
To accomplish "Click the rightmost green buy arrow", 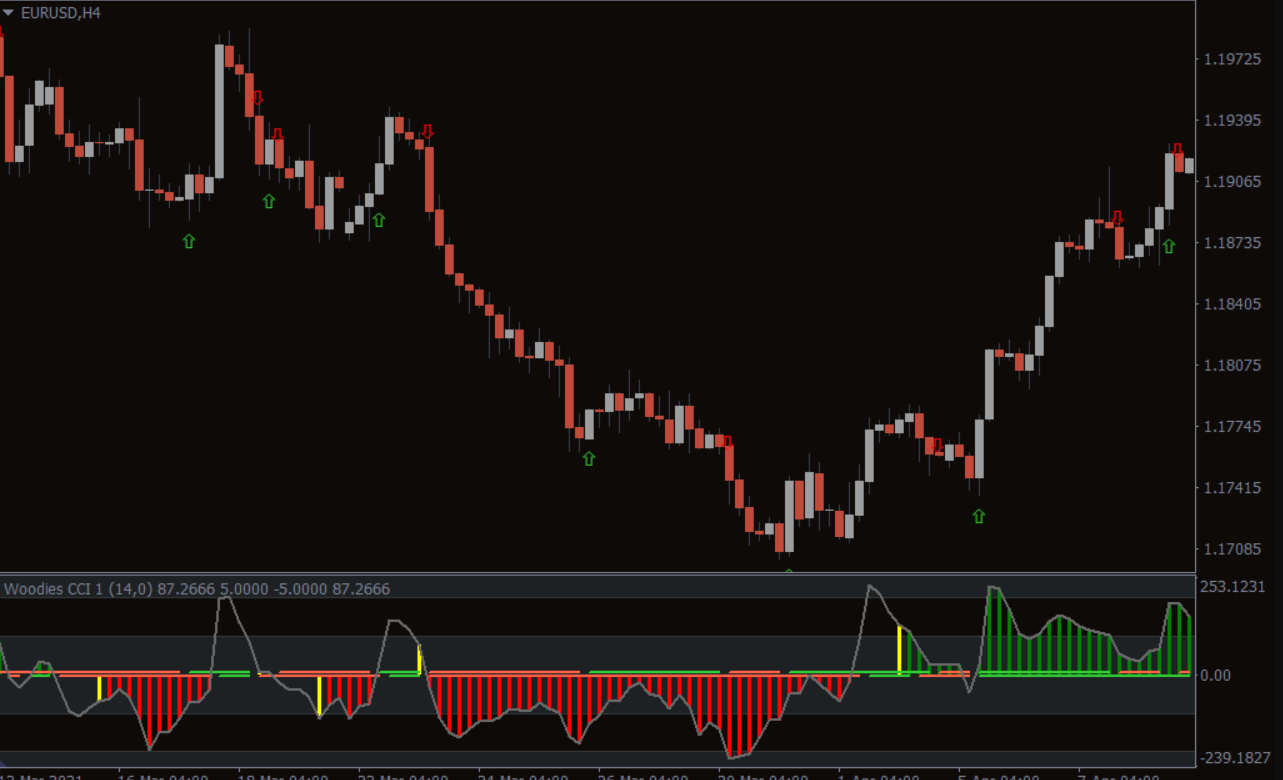I will tap(1168, 246).
